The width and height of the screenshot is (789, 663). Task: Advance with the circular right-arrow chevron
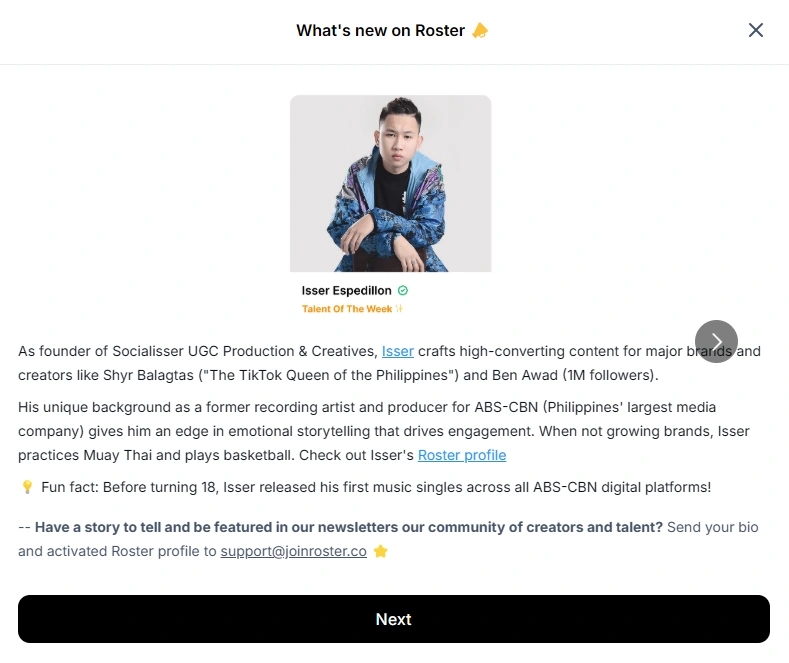point(716,342)
